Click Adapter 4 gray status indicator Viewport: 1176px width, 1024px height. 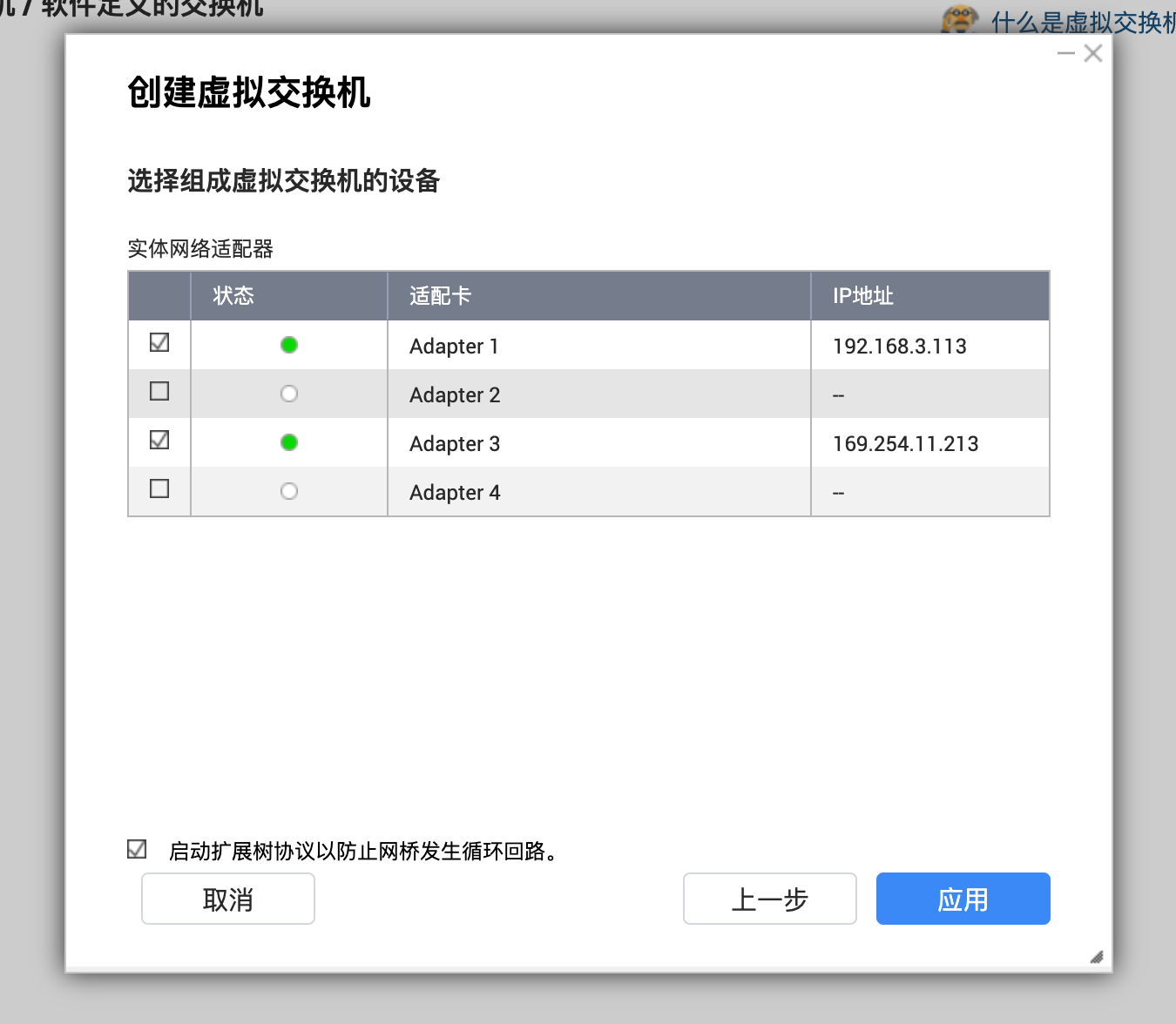pyautogui.click(x=289, y=491)
